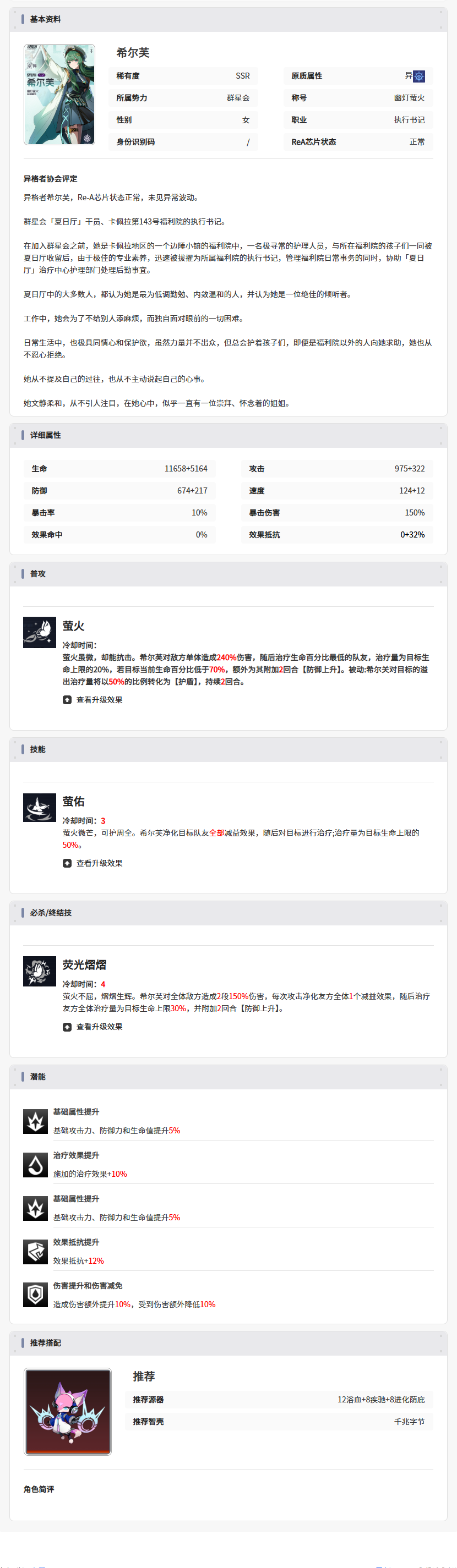Click the first 基础属性提升 potential icon
Viewport: 457px width, 1568px height.
35,1121
